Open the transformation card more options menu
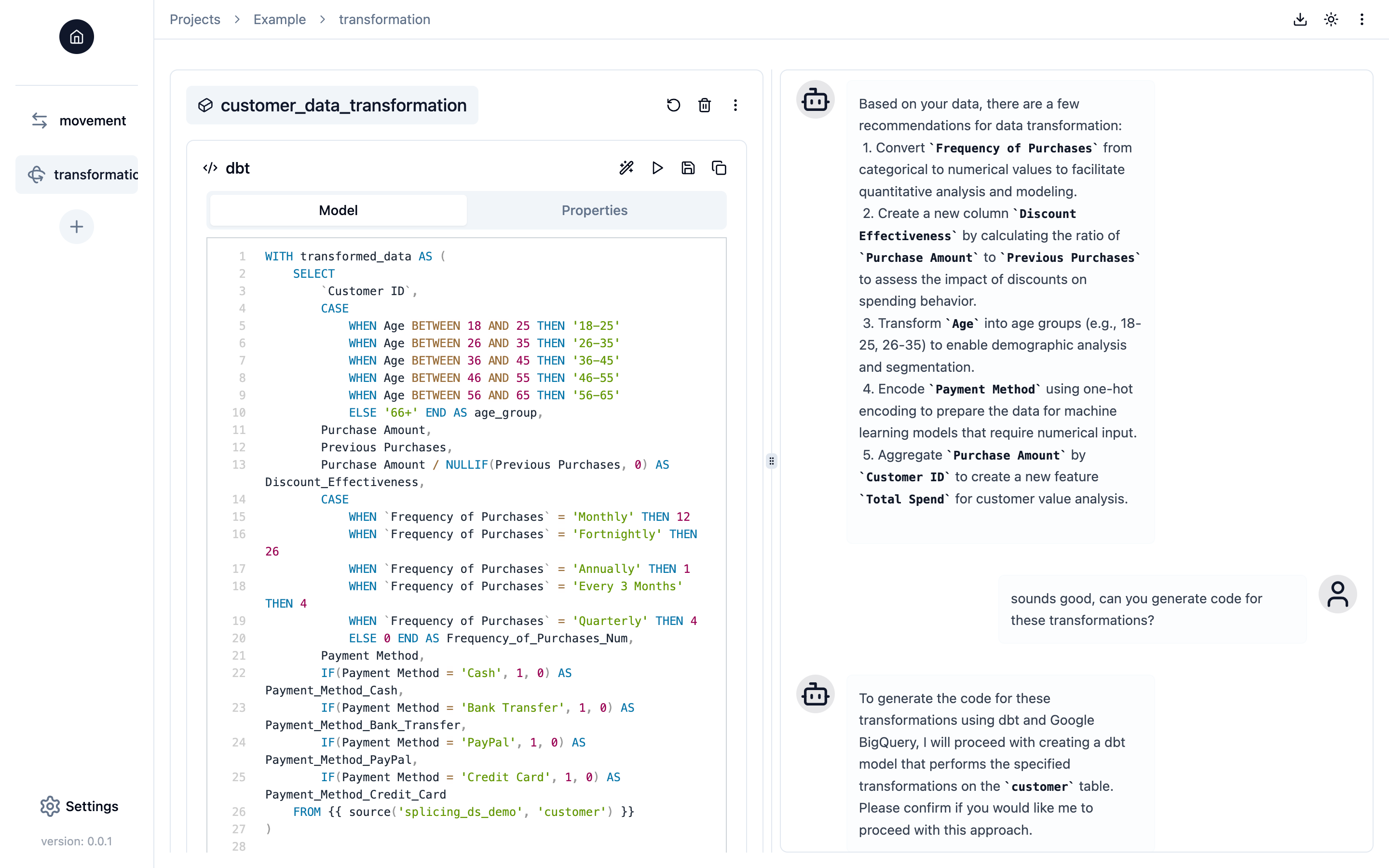1389x868 pixels. [735, 105]
